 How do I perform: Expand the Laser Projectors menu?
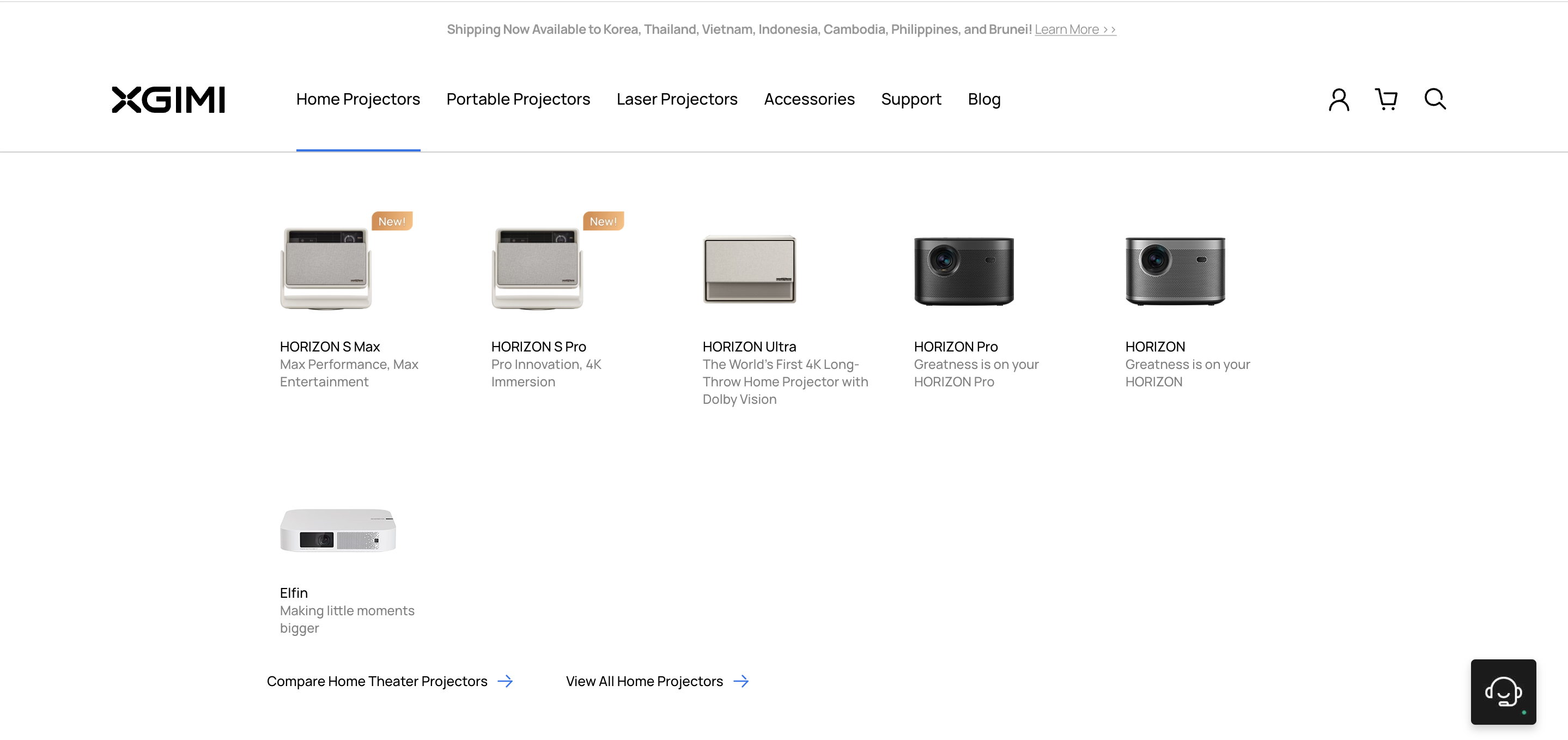tap(677, 99)
